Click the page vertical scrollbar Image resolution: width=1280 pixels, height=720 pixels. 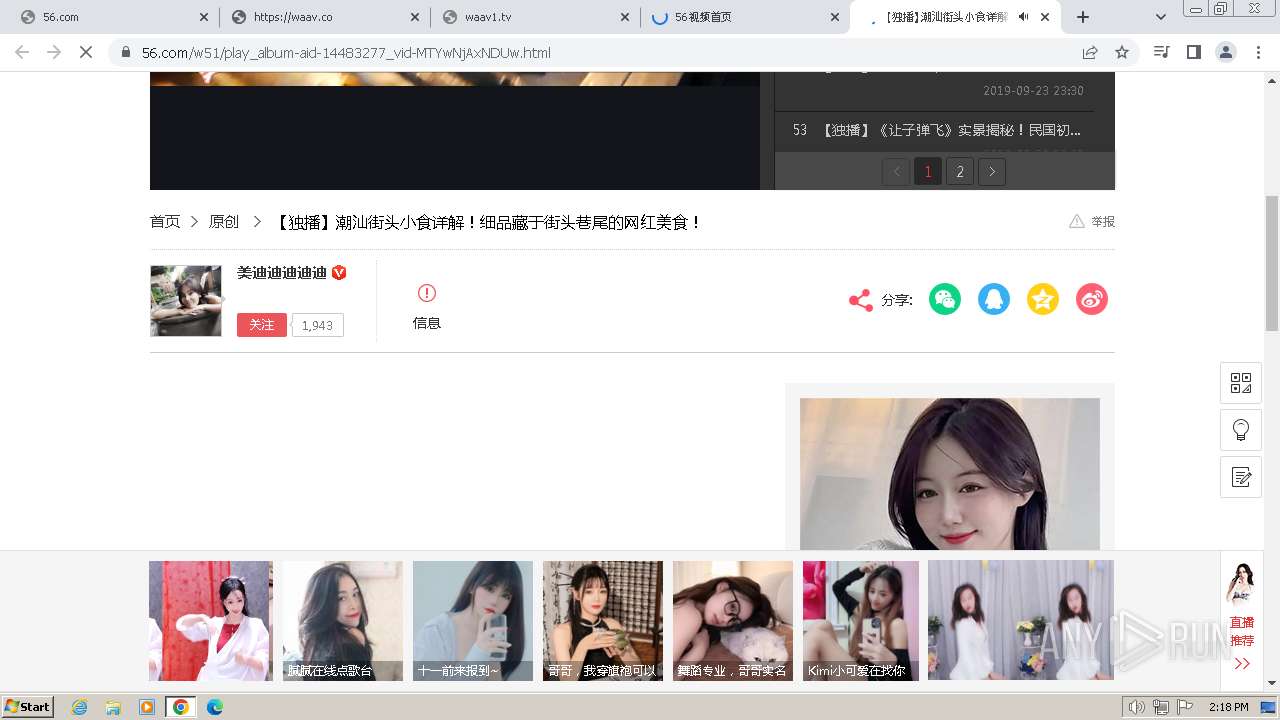[1272, 262]
